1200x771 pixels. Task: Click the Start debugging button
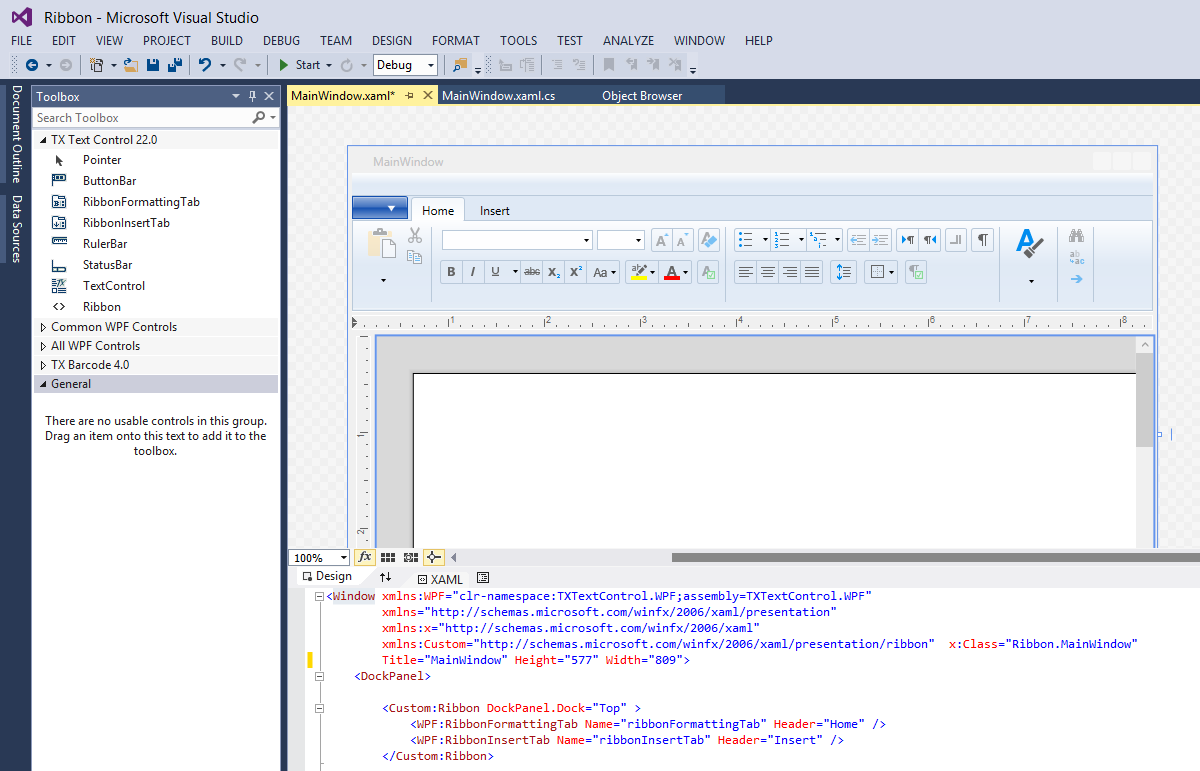pyautogui.click(x=299, y=65)
